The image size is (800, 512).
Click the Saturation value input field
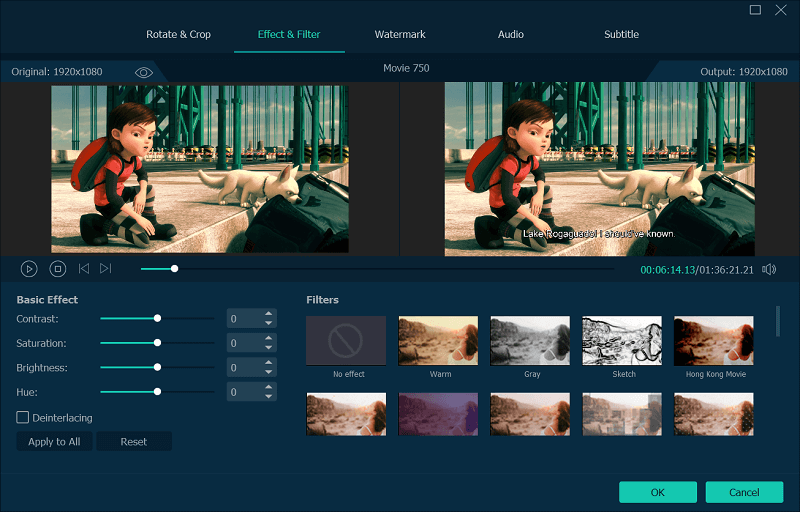(245, 343)
